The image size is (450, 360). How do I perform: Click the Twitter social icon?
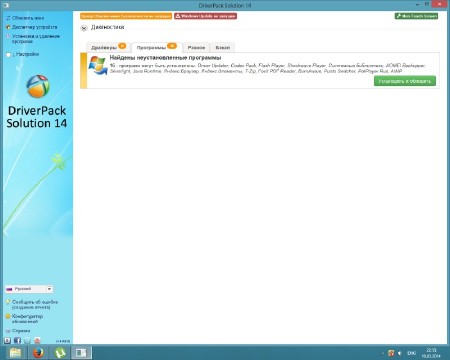tap(27, 340)
